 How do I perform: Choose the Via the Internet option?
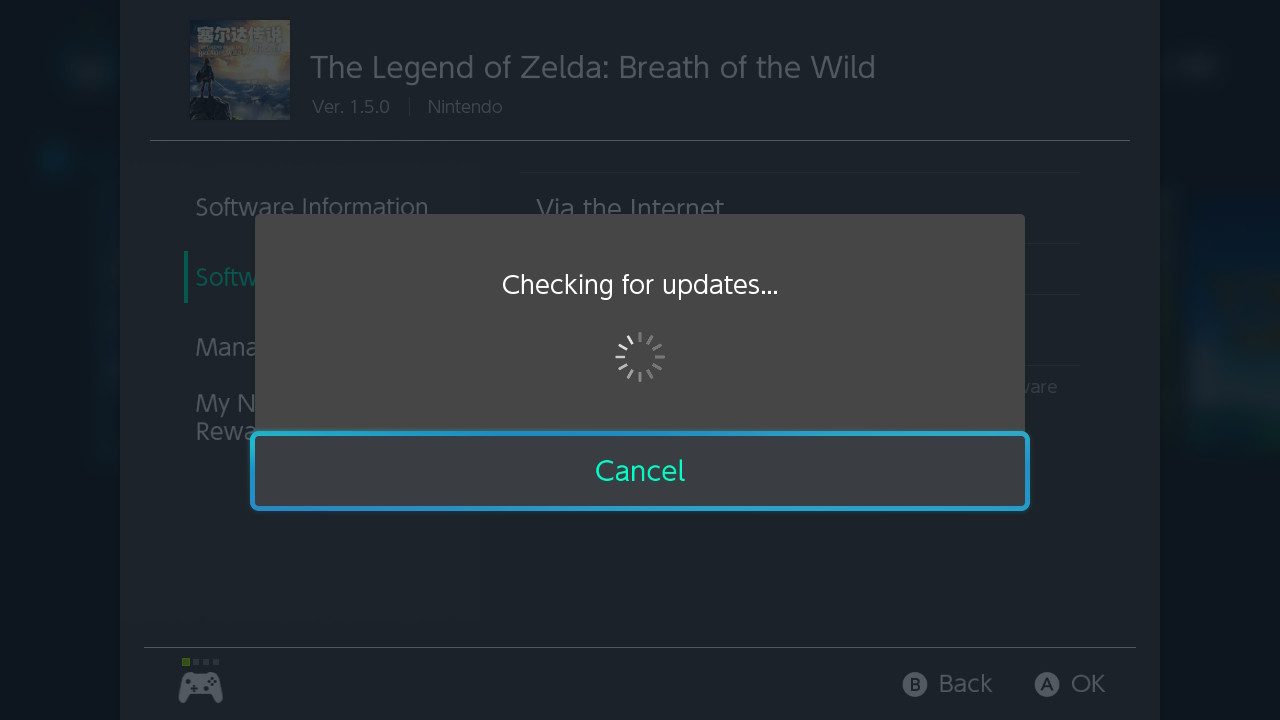(x=629, y=205)
